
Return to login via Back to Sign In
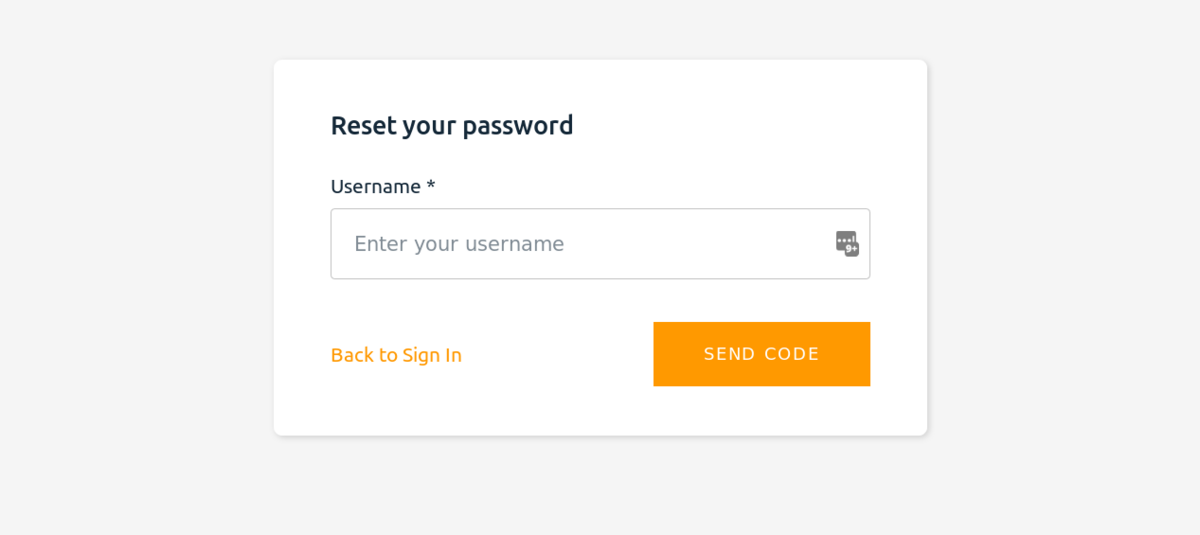click(396, 355)
